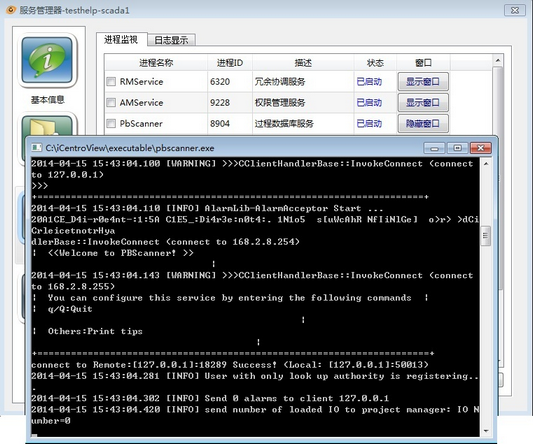Click process table scrollbar up arrow
Image resolution: width=533 pixels, height=444 pixels.
(x=498, y=60)
